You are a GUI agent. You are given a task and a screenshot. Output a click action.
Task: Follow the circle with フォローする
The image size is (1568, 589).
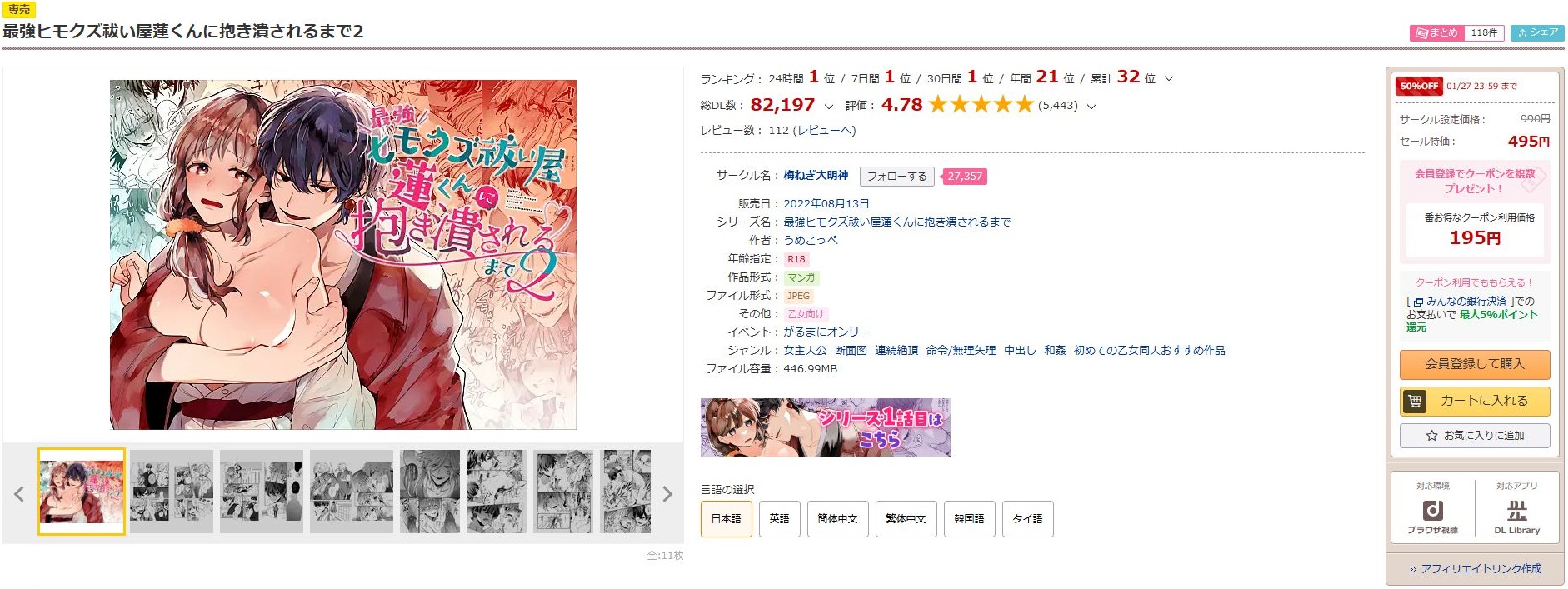click(896, 177)
